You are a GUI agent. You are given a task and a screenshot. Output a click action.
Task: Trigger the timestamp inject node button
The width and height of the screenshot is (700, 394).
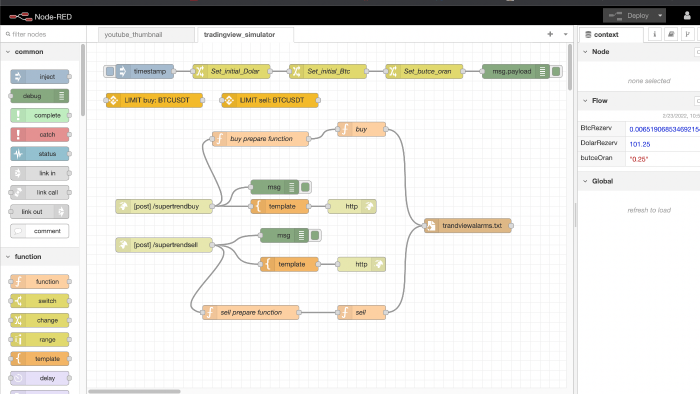(110, 71)
